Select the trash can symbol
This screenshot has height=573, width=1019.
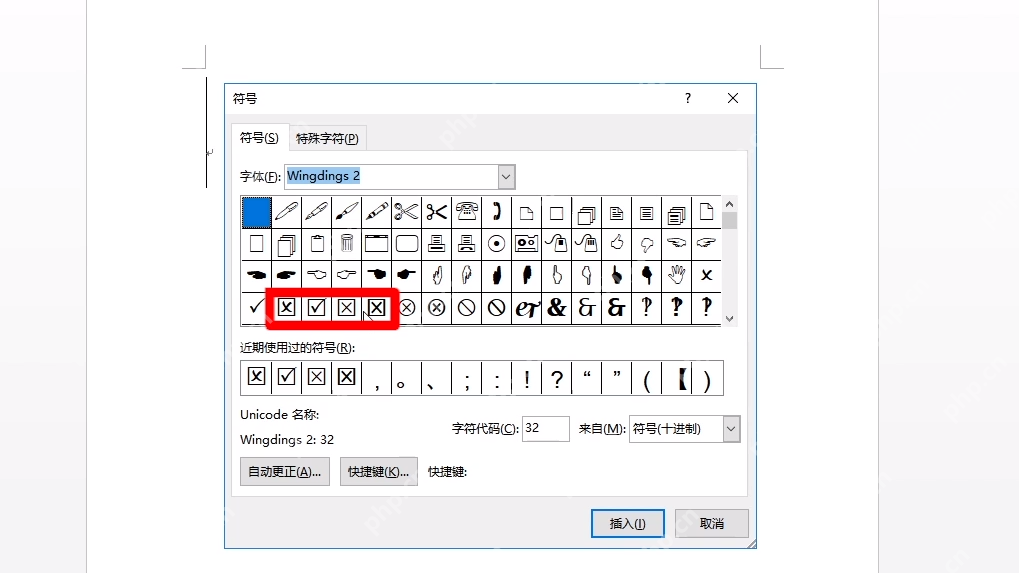pyautogui.click(x=346, y=244)
